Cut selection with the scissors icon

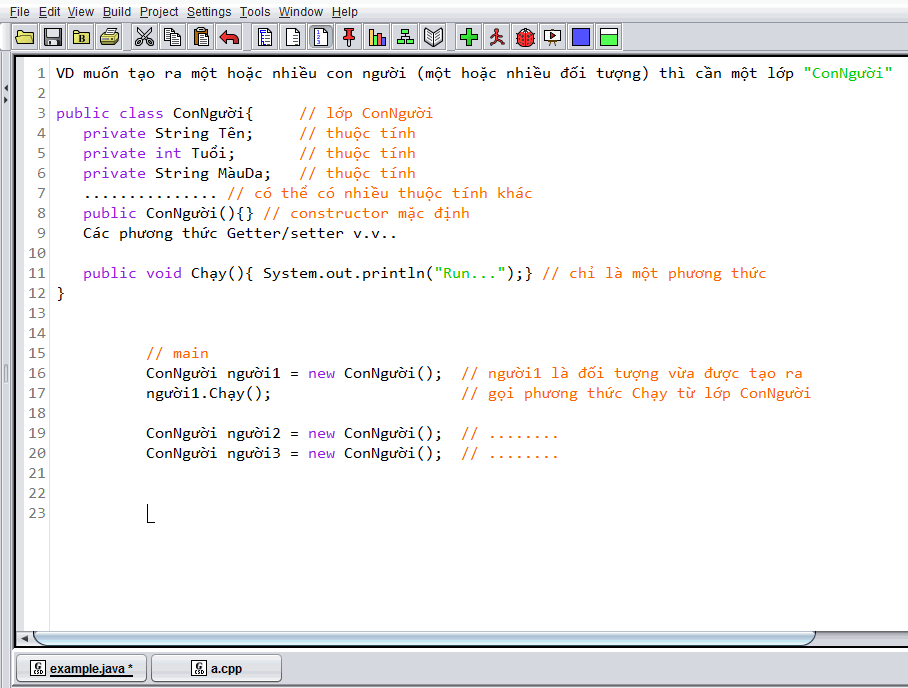(145, 38)
